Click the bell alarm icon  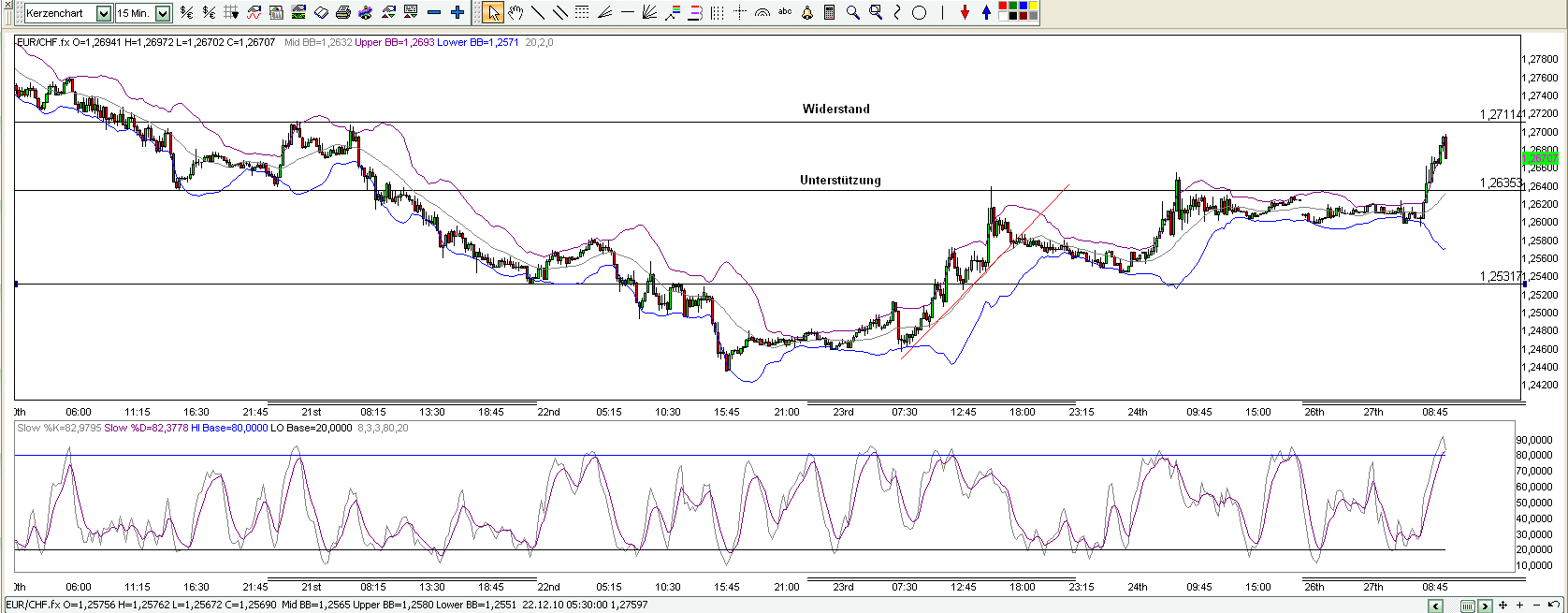[807, 13]
